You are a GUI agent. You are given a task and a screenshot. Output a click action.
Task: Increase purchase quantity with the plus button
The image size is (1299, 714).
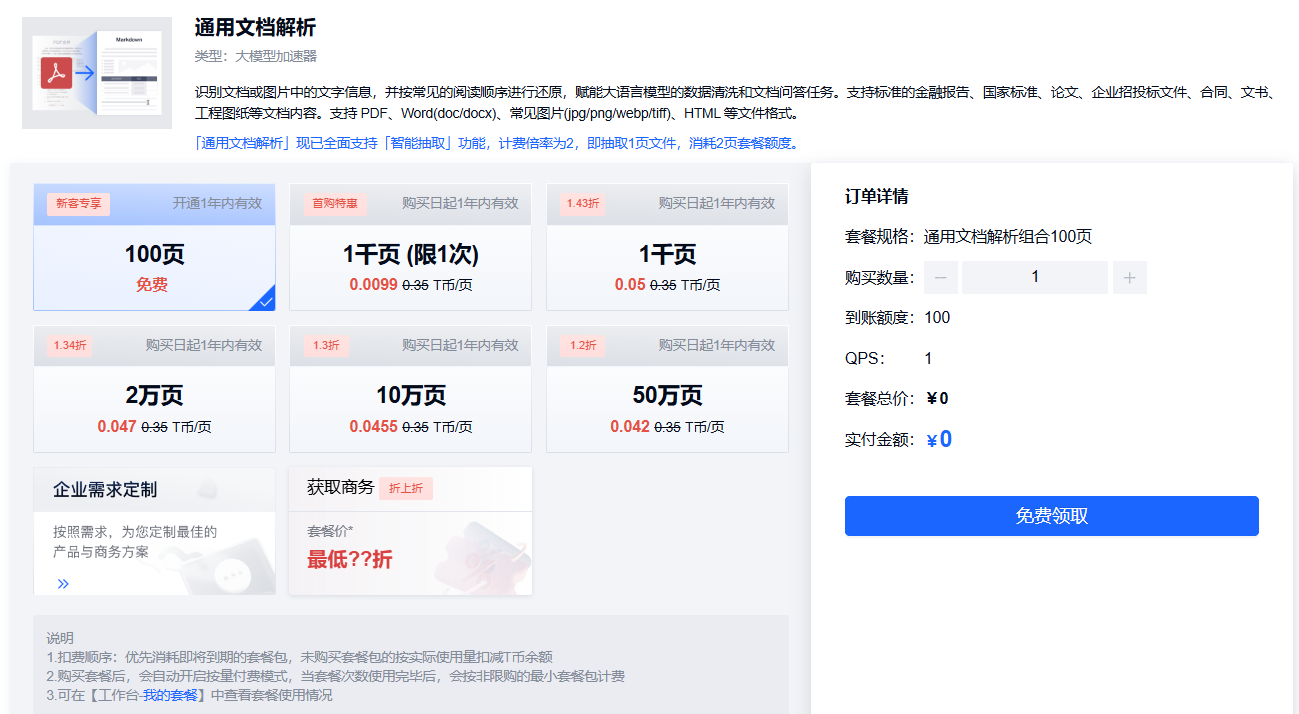click(1130, 277)
